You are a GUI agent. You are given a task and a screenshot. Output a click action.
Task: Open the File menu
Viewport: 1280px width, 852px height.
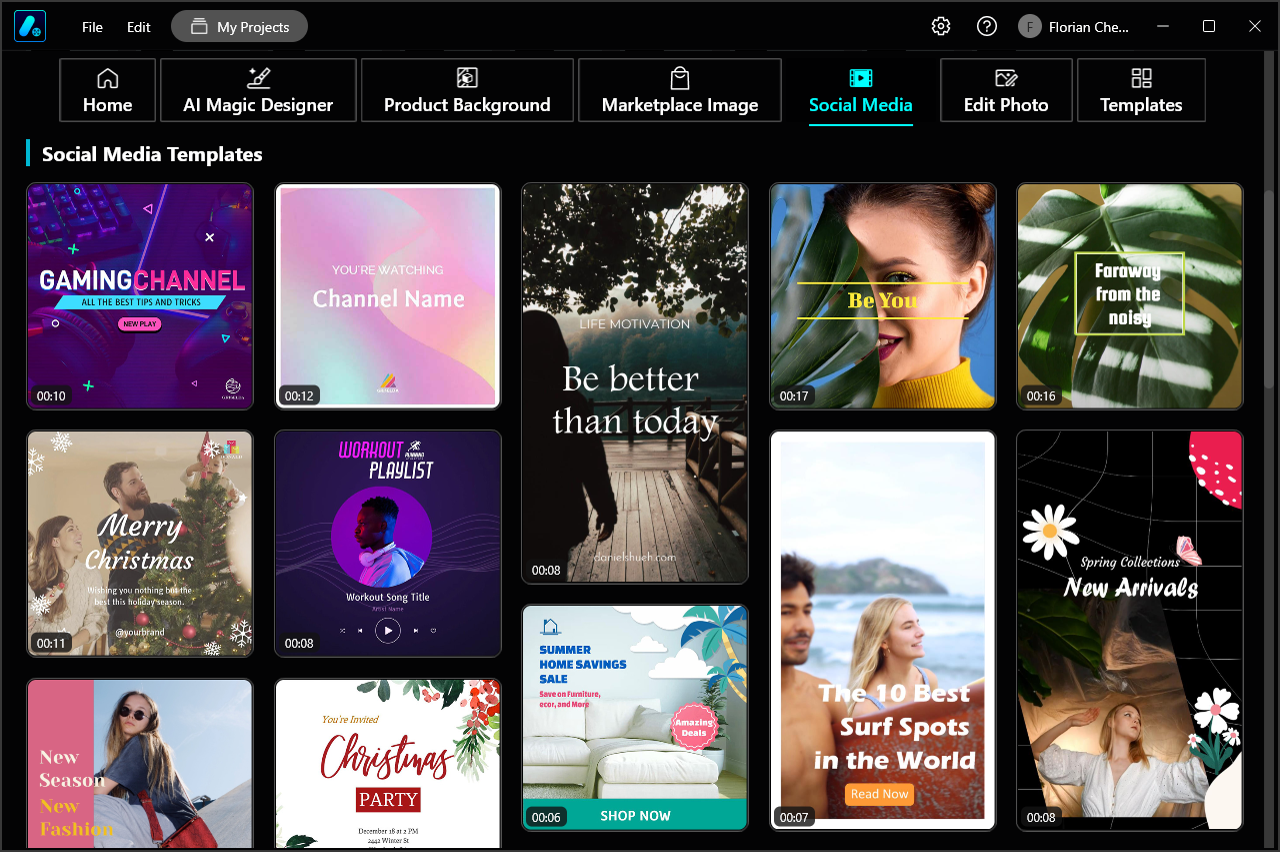pyautogui.click(x=92, y=27)
